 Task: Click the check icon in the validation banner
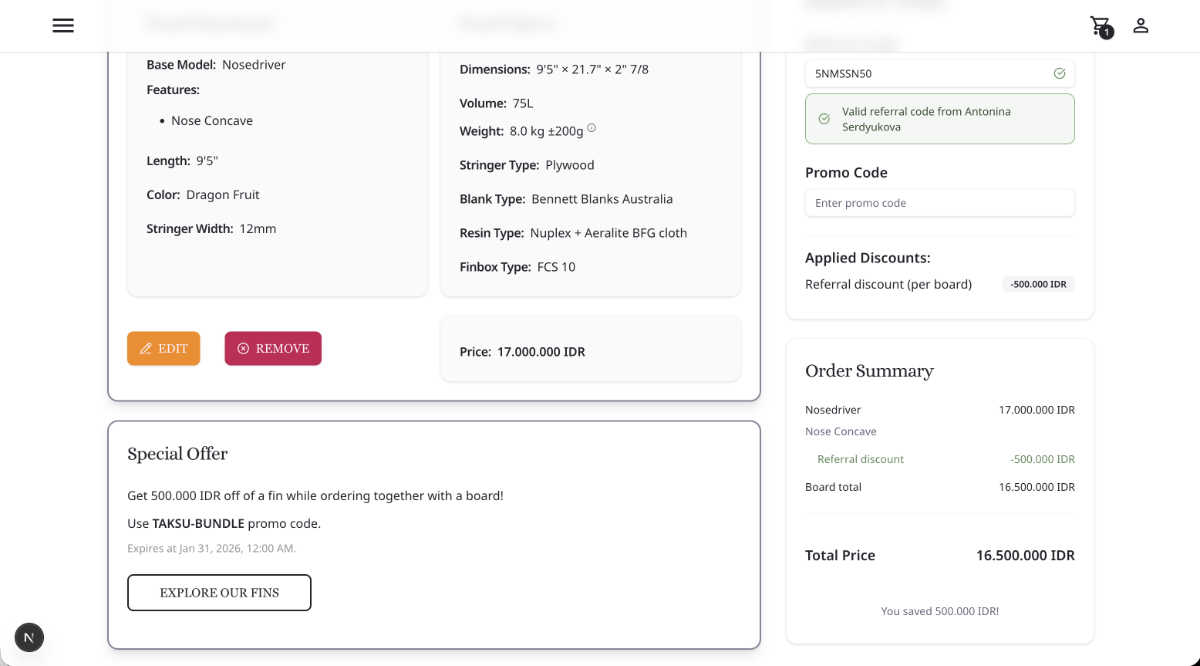[x=823, y=118]
